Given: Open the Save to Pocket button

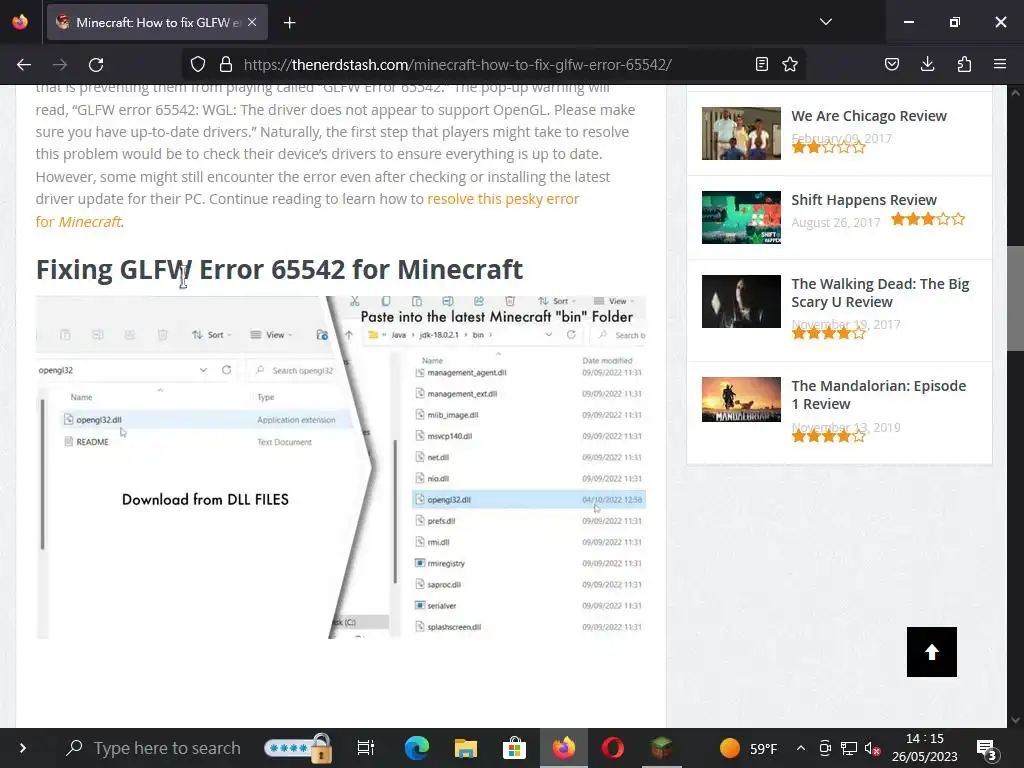Looking at the screenshot, I should pyautogui.click(x=892, y=64).
